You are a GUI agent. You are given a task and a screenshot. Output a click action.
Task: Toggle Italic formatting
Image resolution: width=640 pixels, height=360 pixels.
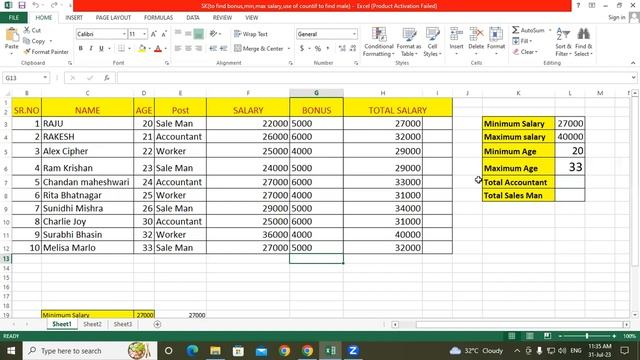91,49
